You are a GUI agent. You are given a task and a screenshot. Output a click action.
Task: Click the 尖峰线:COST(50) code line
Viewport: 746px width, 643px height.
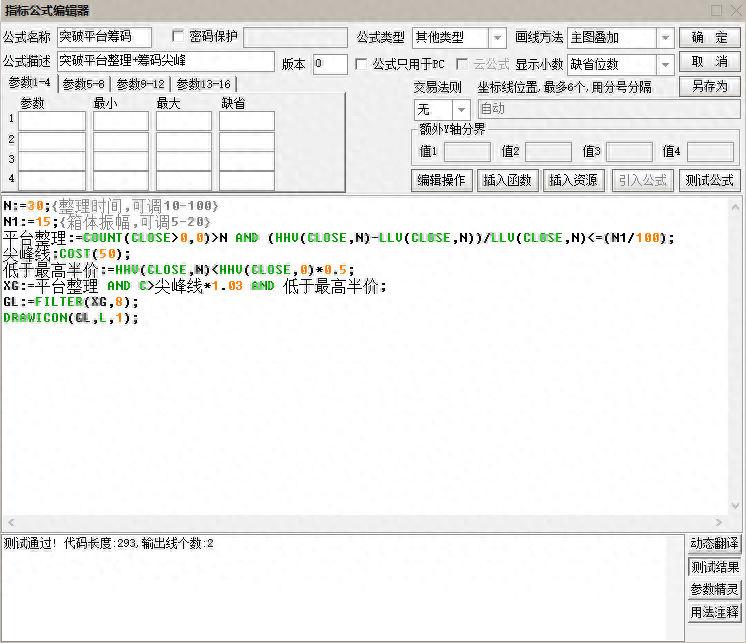(66, 254)
